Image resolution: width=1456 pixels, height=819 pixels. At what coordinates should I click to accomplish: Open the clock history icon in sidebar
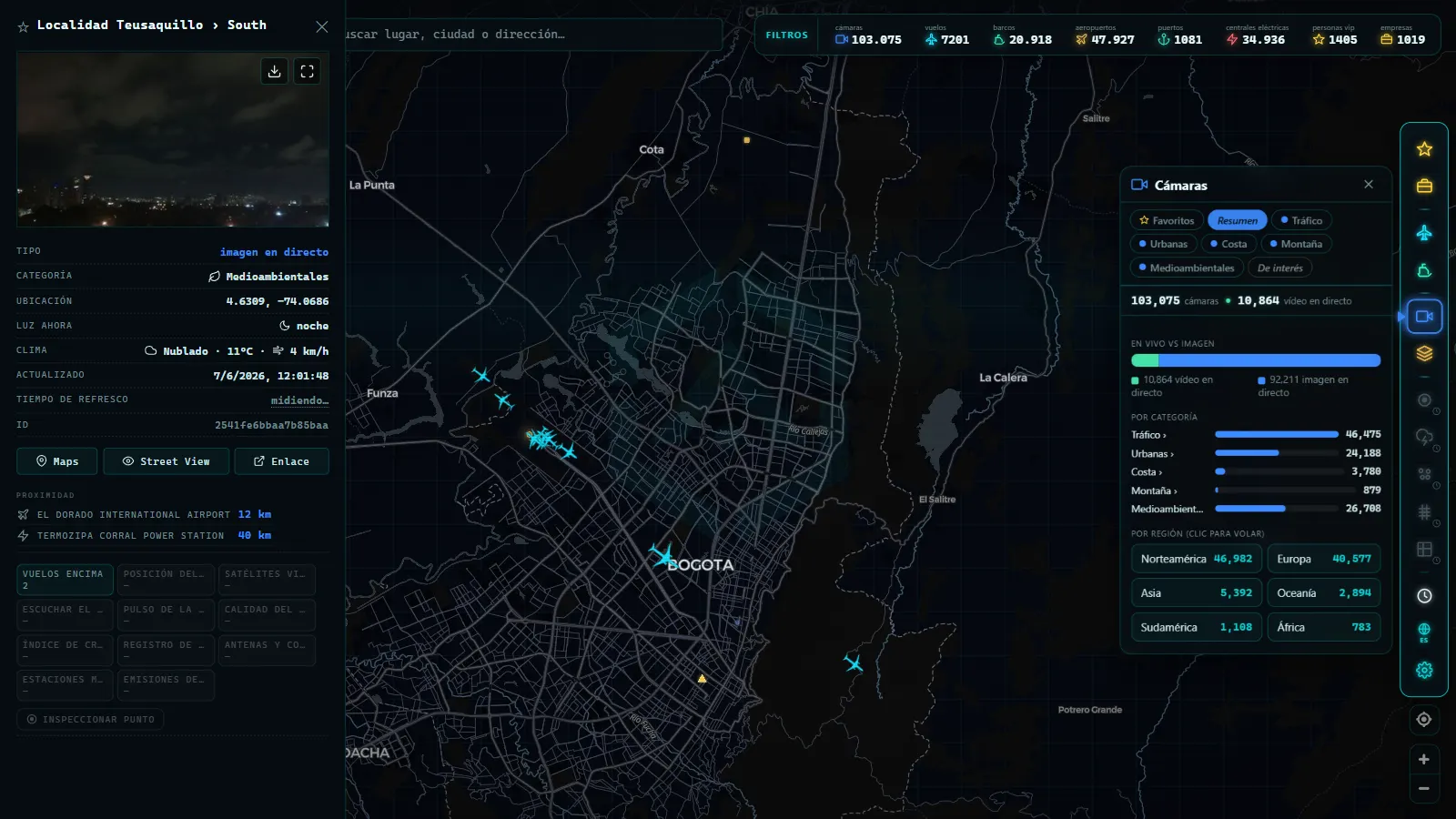[x=1424, y=595]
